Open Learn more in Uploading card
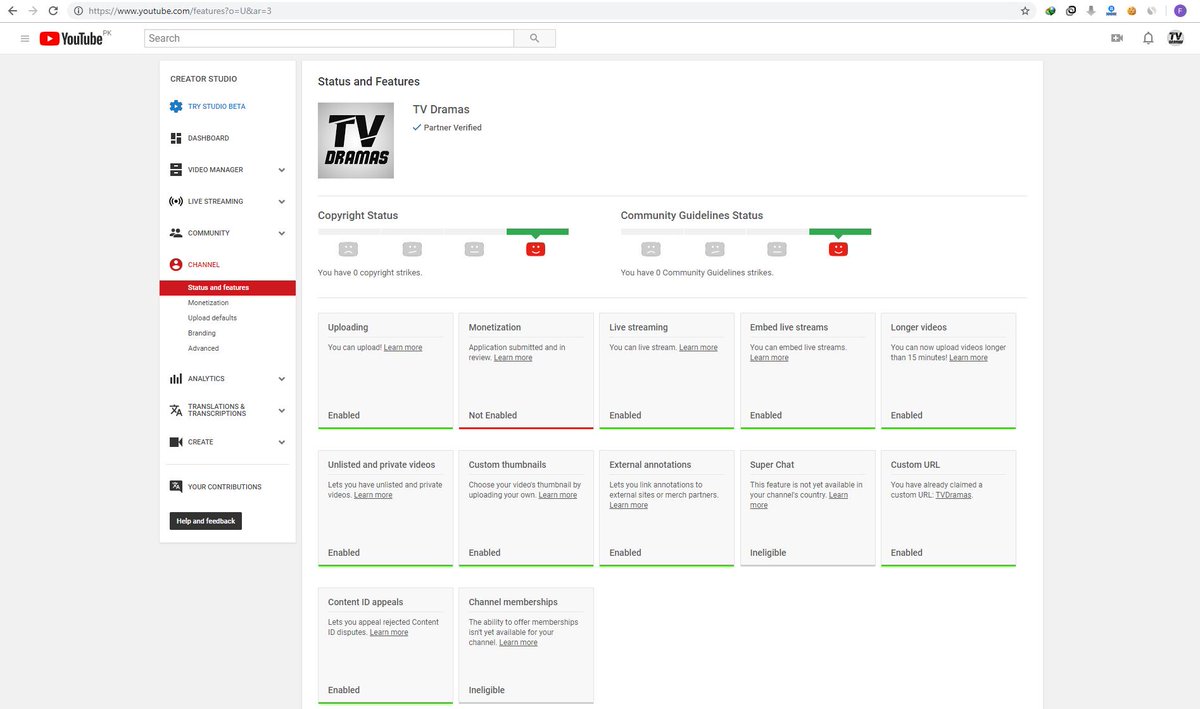Viewport: 1200px width, 709px height. pos(403,347)
